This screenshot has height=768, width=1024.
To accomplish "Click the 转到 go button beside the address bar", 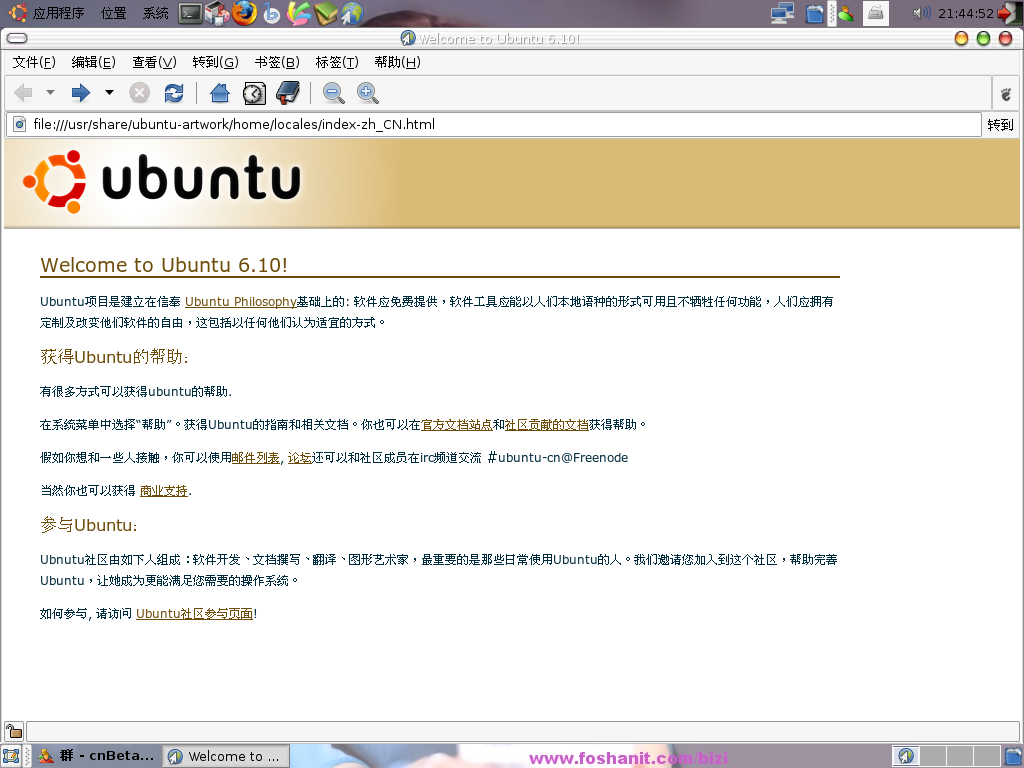I will coord(1000,125).
